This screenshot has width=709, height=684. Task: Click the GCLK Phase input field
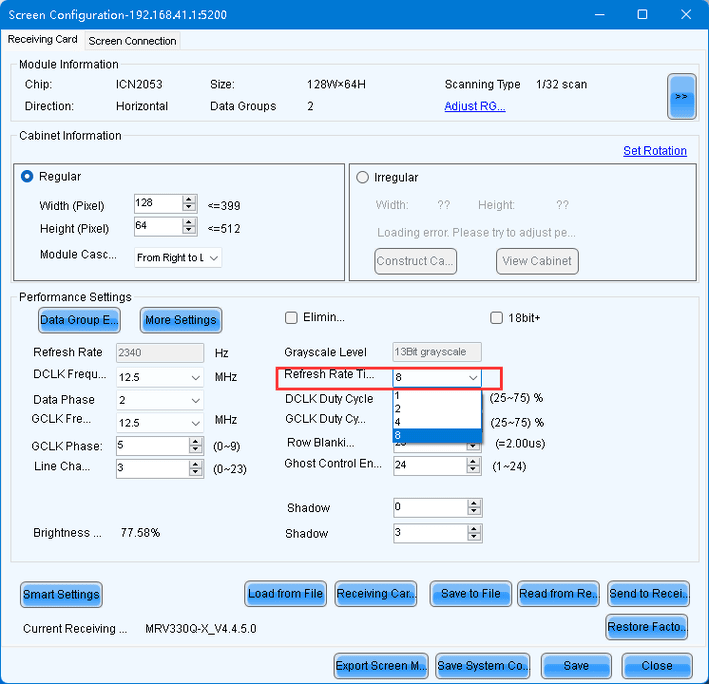click(153, 446)
